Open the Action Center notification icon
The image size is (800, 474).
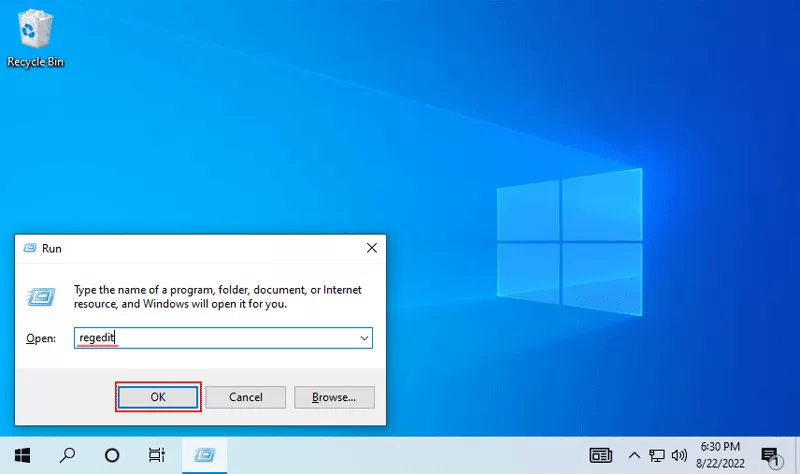point(770,456)
